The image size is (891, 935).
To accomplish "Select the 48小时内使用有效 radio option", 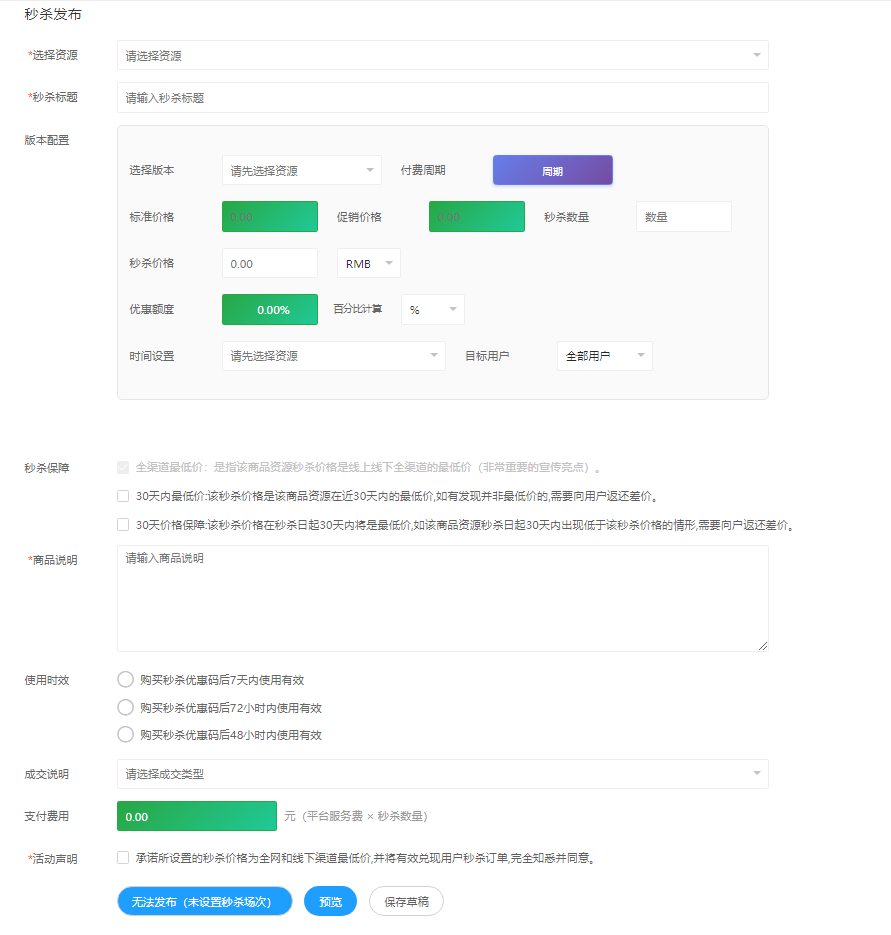I will point(126,734).
